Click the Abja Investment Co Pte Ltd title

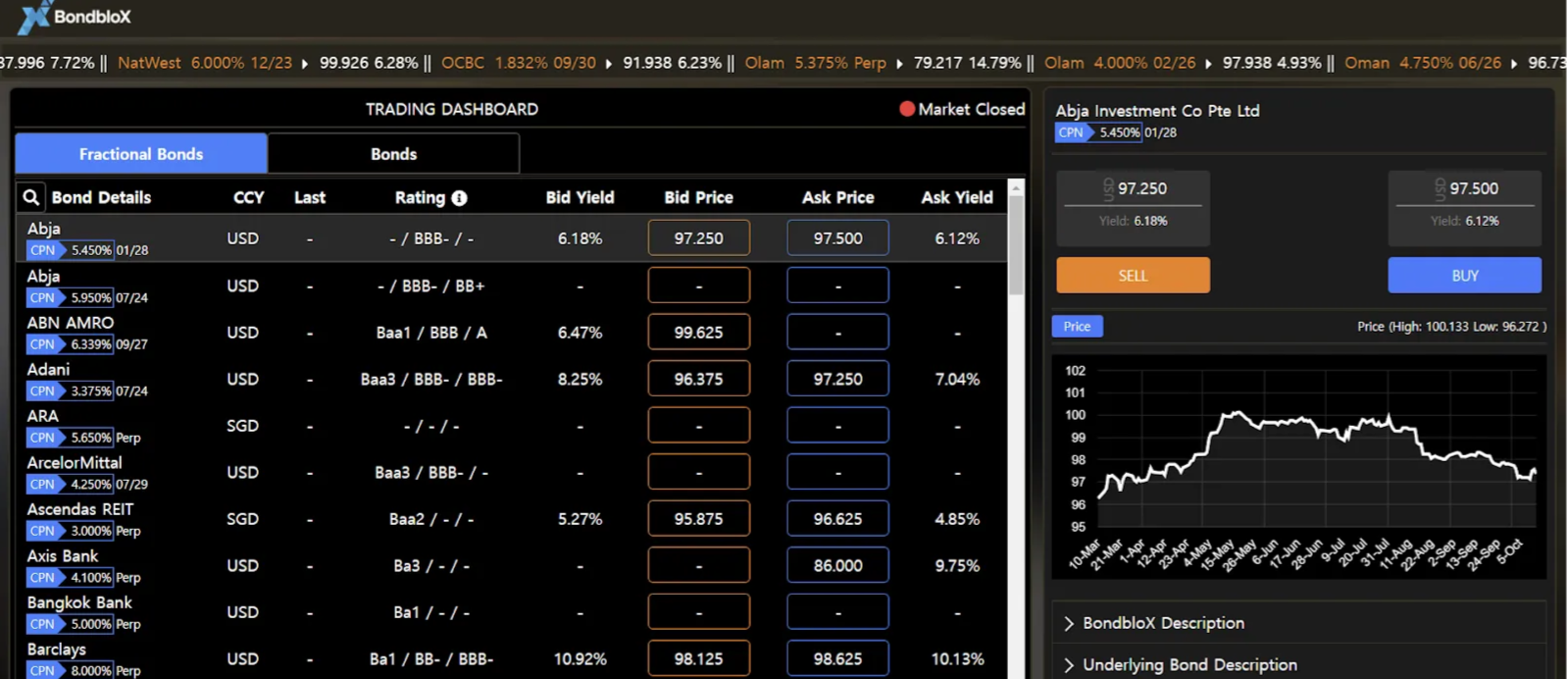1157,111
